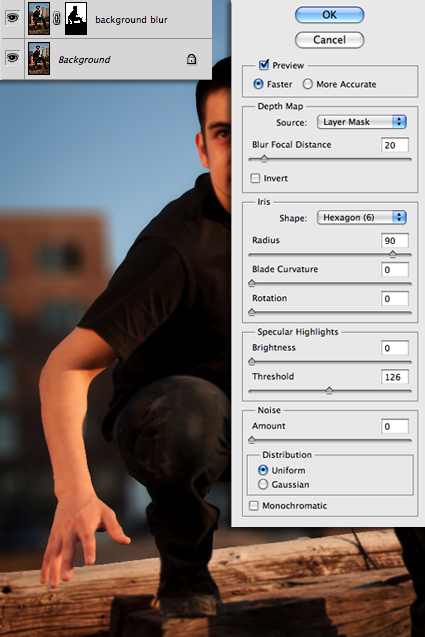Select the Background layer thumbnail

[39, 58]
